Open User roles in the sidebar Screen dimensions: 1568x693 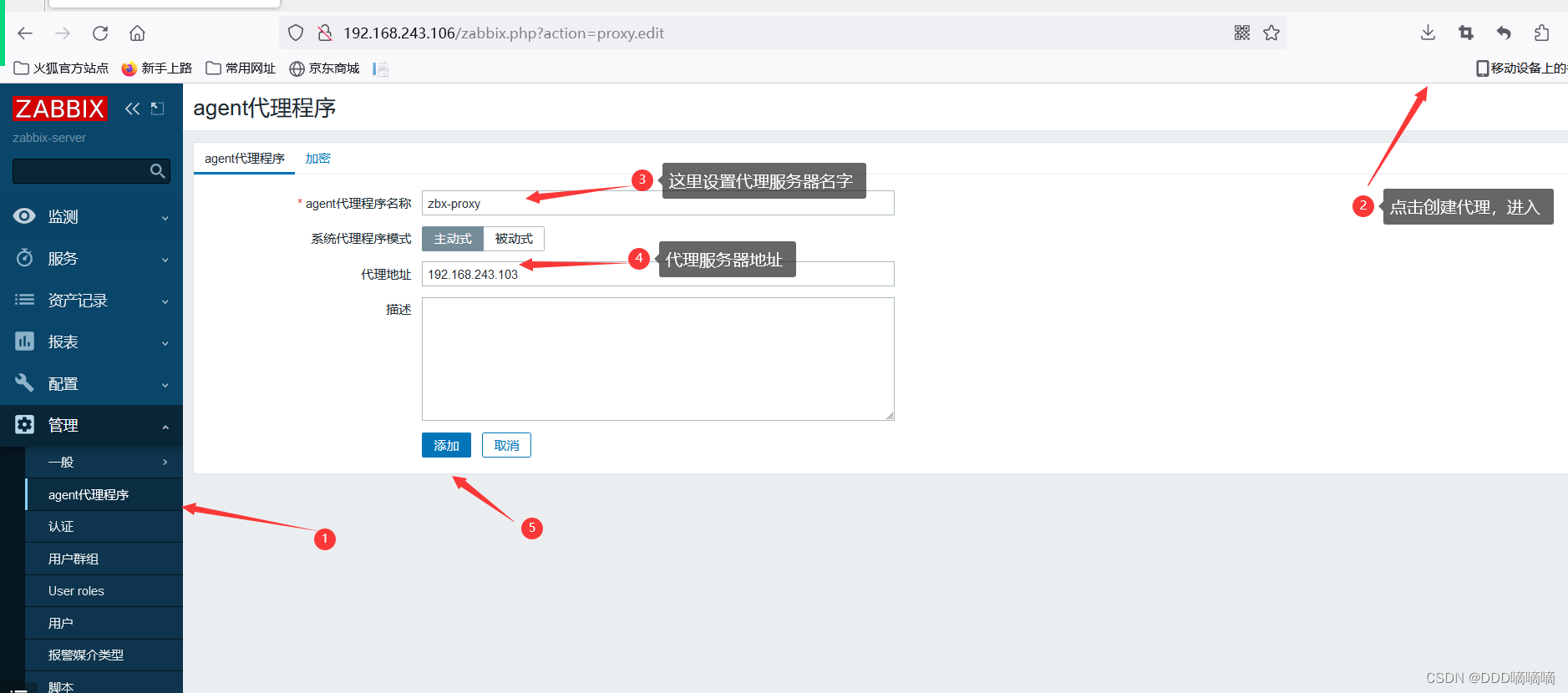104,591
